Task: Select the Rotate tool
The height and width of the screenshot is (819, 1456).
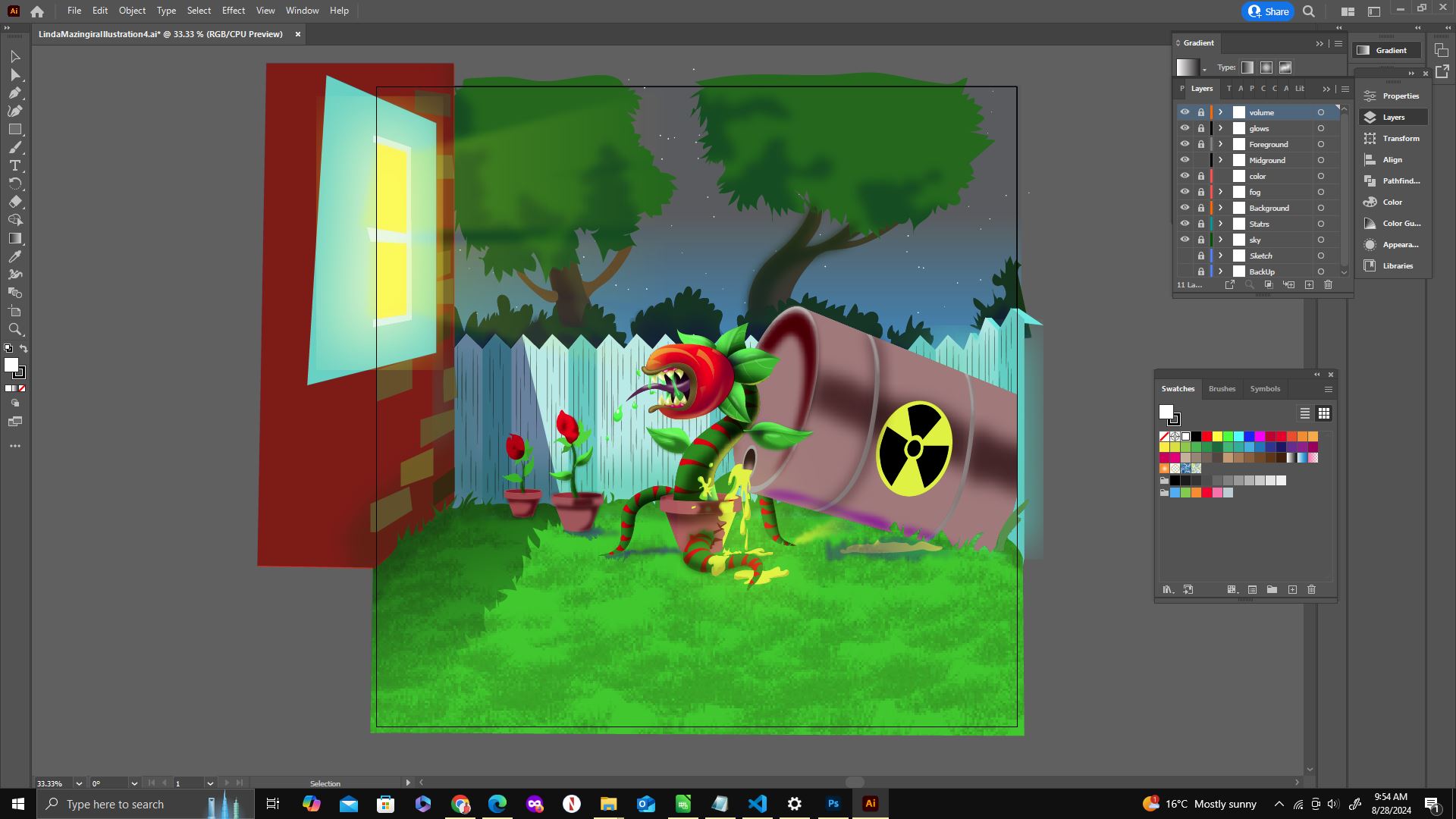Action: point(14,184)
